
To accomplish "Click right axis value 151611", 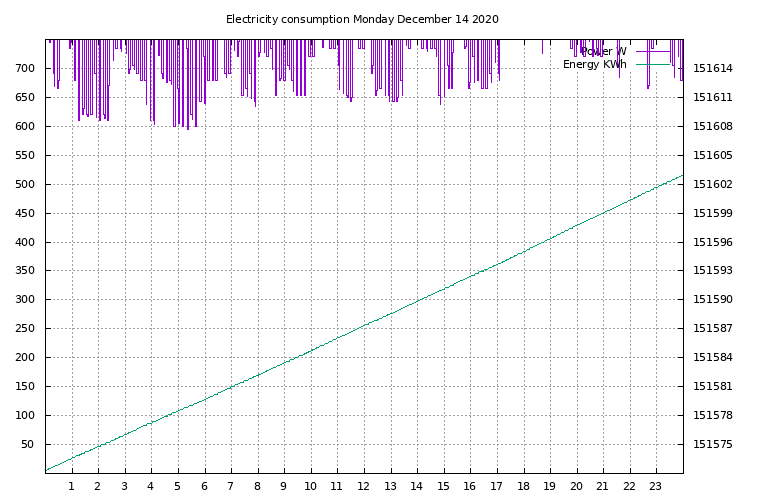I will [x=713, y=97].
